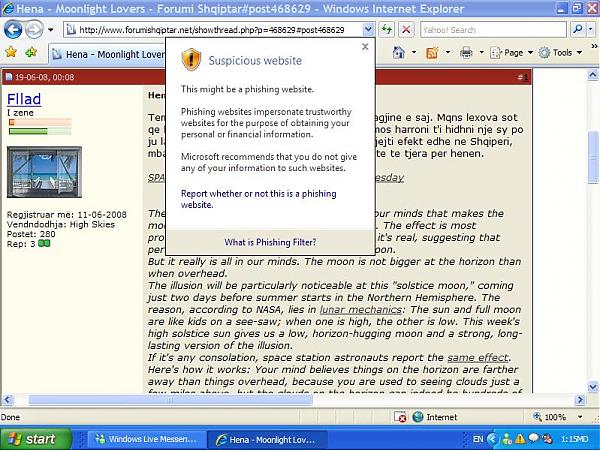This screenshot has height=451, width=600.
Task: Expand the toolbar overflow chevron
Action: 594,46
